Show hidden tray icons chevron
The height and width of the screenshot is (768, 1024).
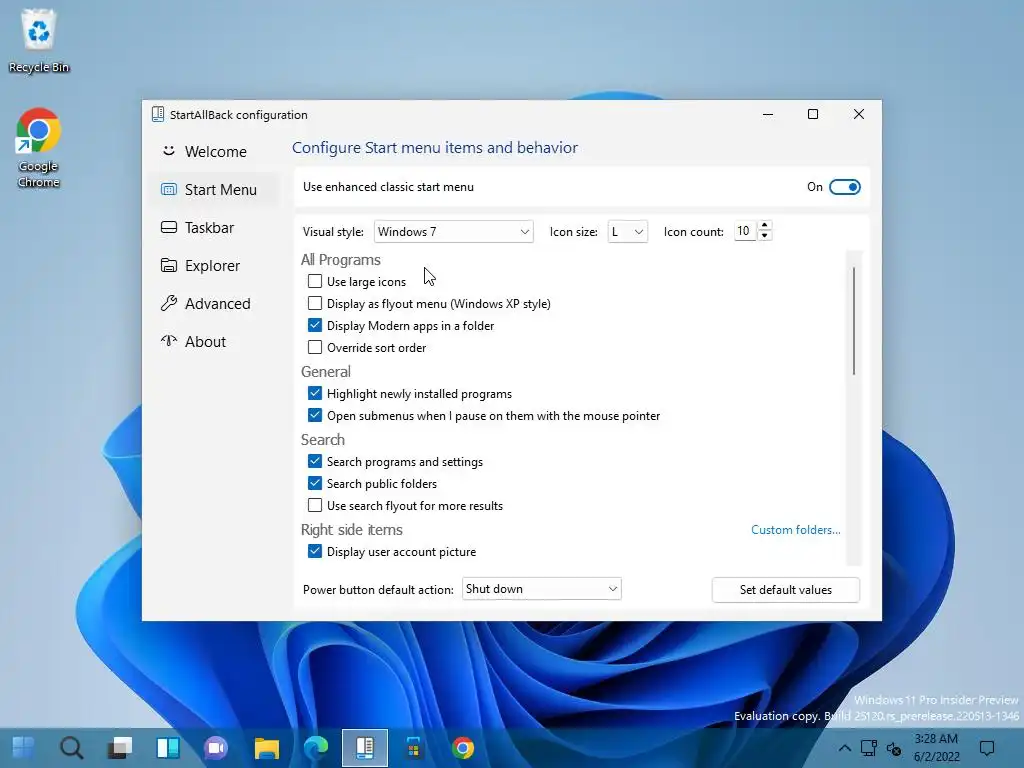click(844, 748)
